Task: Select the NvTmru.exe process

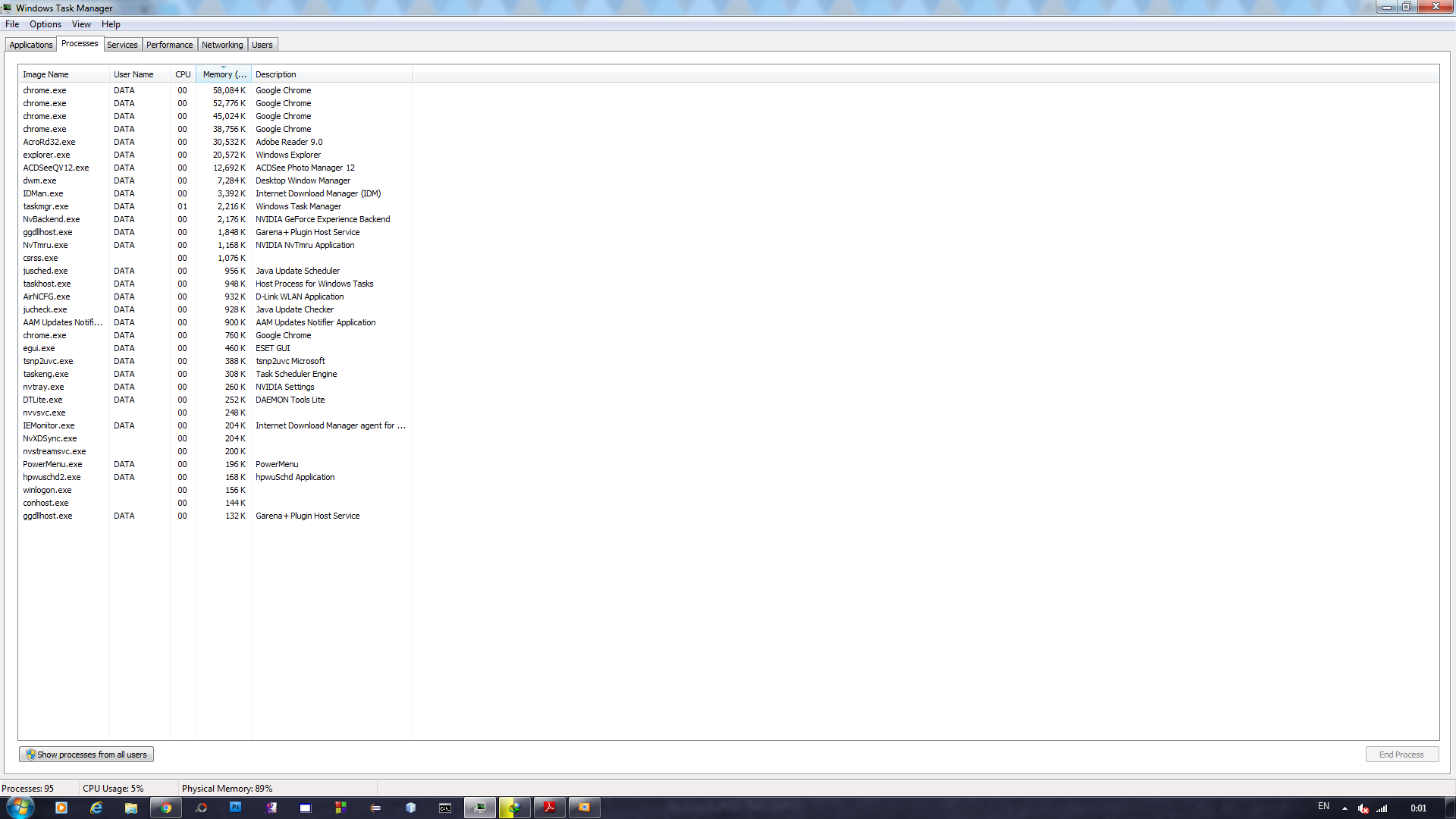Action: [215, 245]
